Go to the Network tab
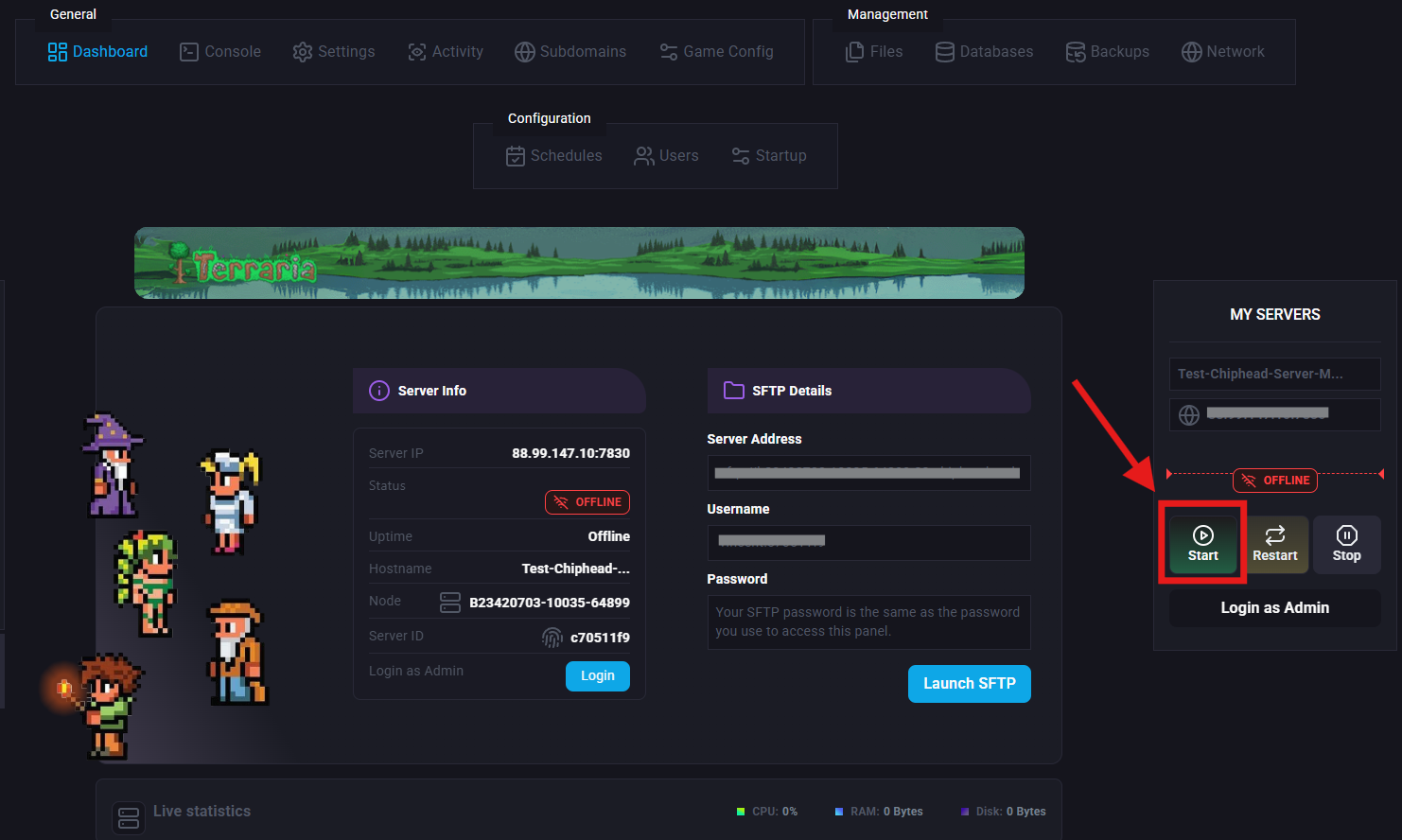Image resolution: width=1402 pixels, height=840 pixels. click(1222, 52)
